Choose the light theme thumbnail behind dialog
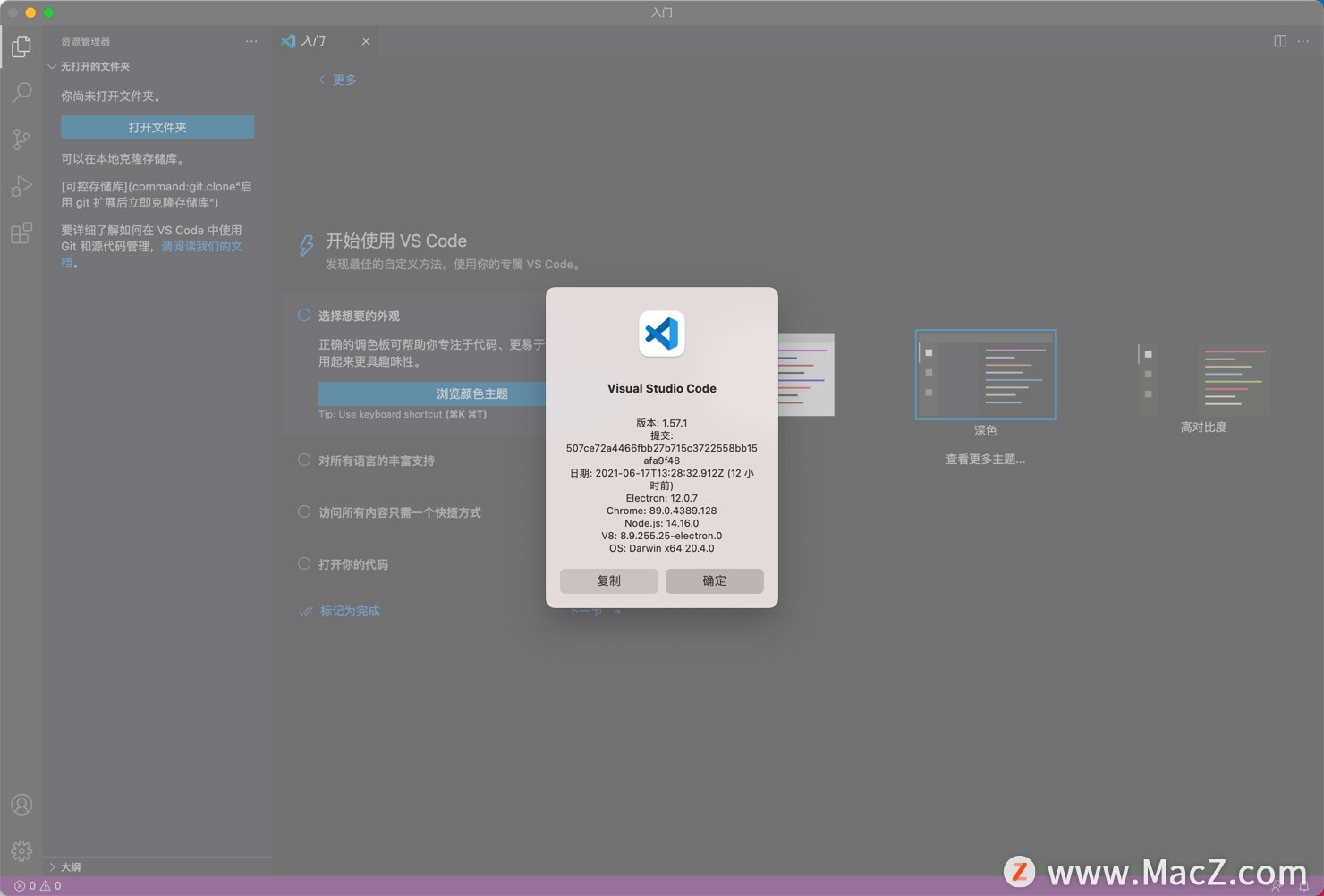This screenshot has height=896, width=1324. 806,375
